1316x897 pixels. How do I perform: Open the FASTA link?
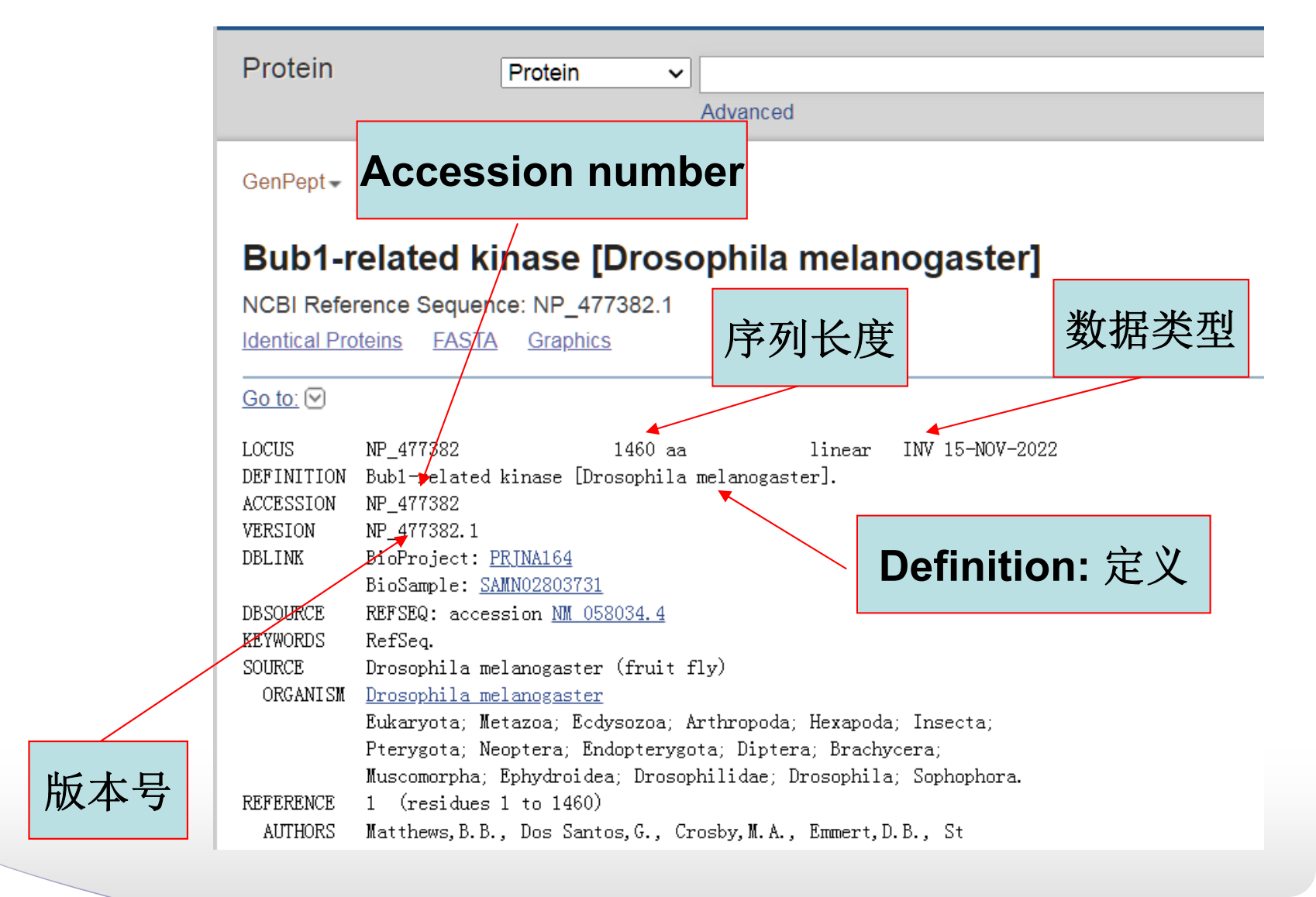coord(465,341)
